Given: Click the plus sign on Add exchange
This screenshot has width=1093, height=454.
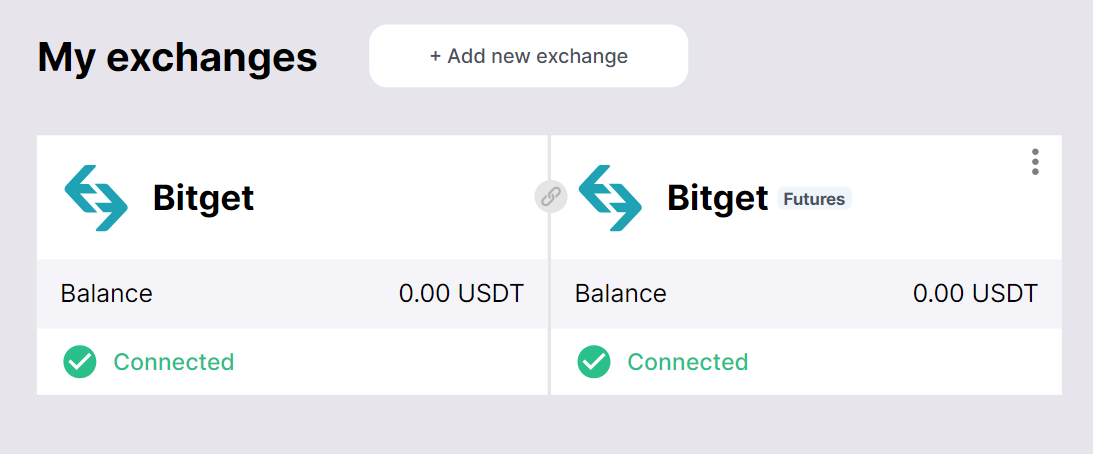Looking at the screenshot, I should [435, 56].
